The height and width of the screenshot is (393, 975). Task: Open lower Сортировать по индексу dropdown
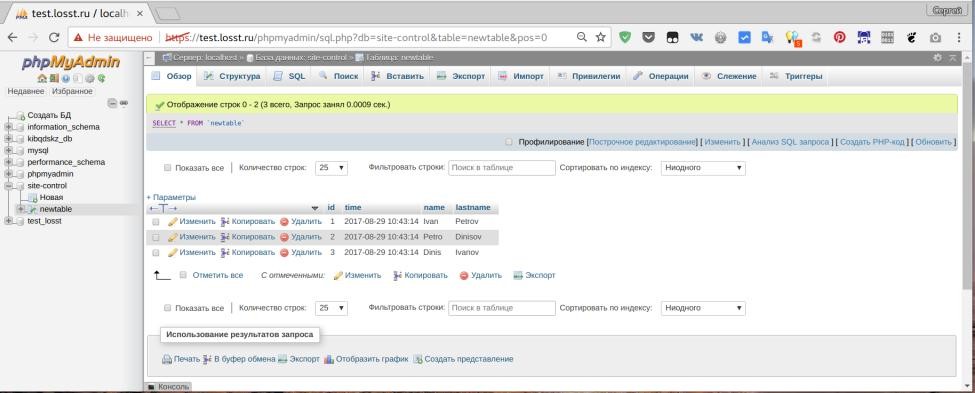tap(703, 308)
